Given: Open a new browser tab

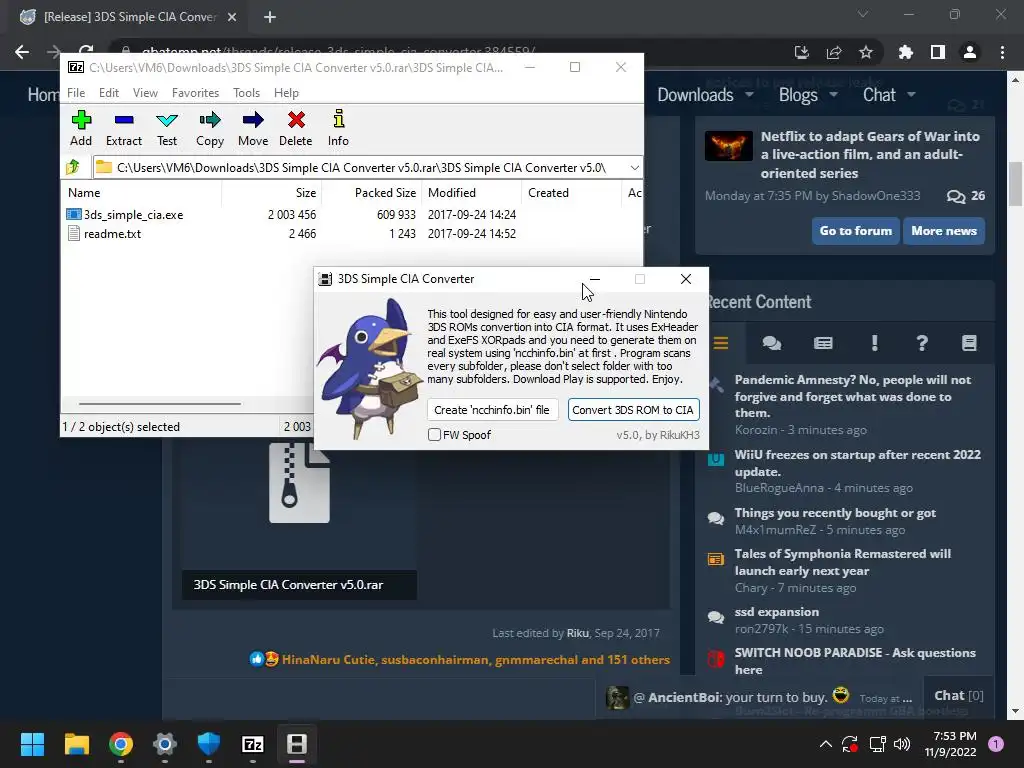Looking at the screenshot, I should tap(270, 17).
